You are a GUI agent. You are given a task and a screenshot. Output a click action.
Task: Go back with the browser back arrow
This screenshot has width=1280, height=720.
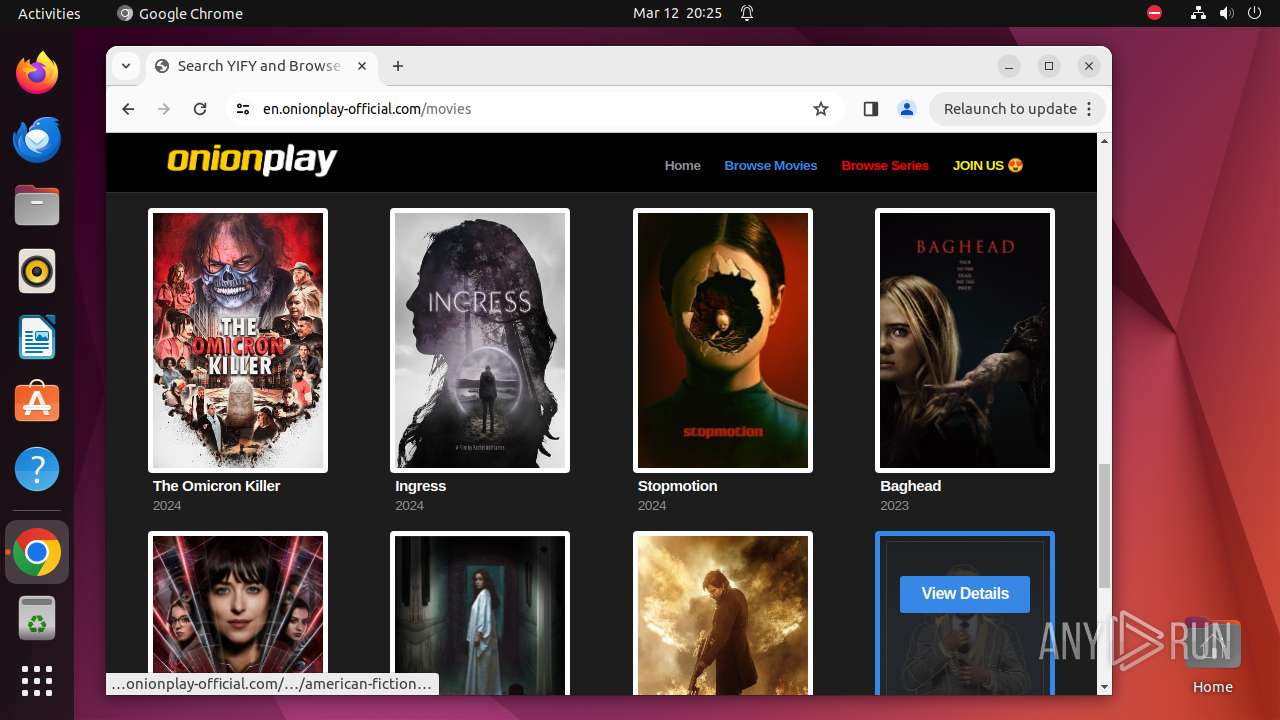tap(128, 109)
